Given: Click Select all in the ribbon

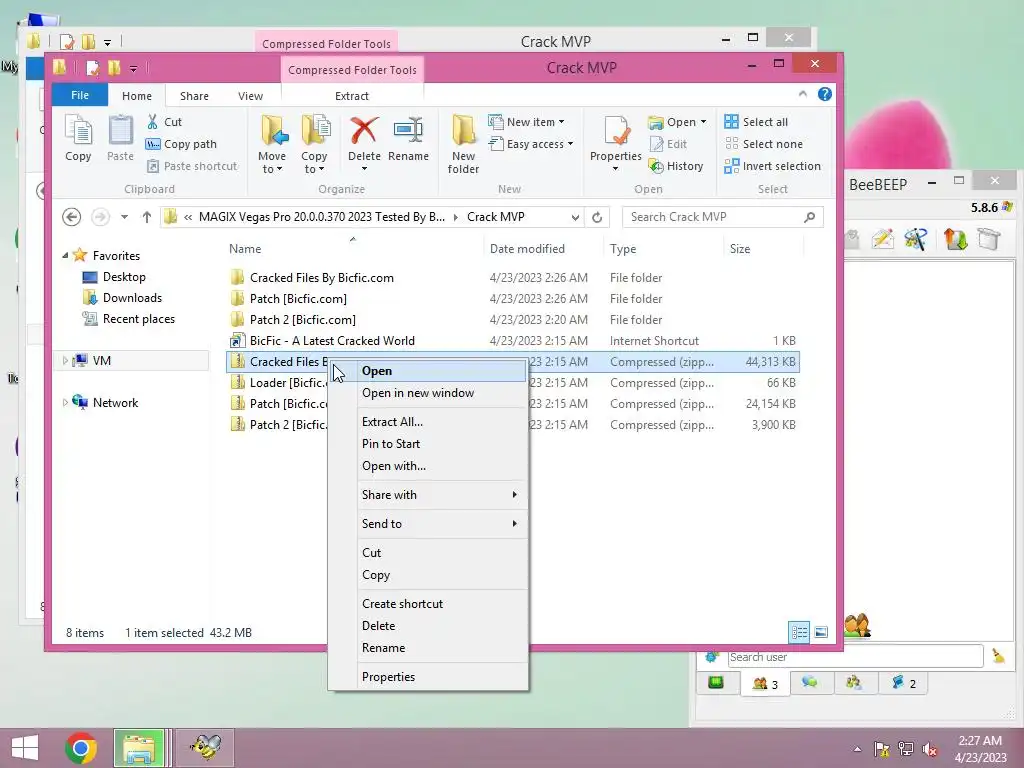Looking at the screenshot, I should [756, 122].
